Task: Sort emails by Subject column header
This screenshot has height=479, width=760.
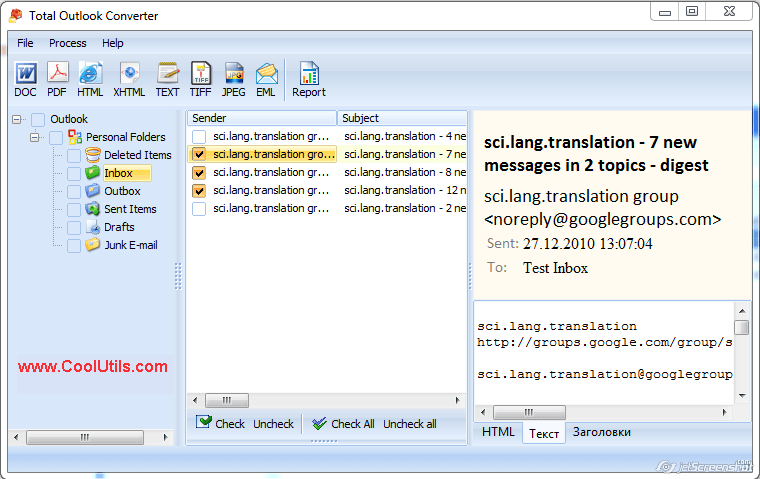Action: tap(400, 118)
